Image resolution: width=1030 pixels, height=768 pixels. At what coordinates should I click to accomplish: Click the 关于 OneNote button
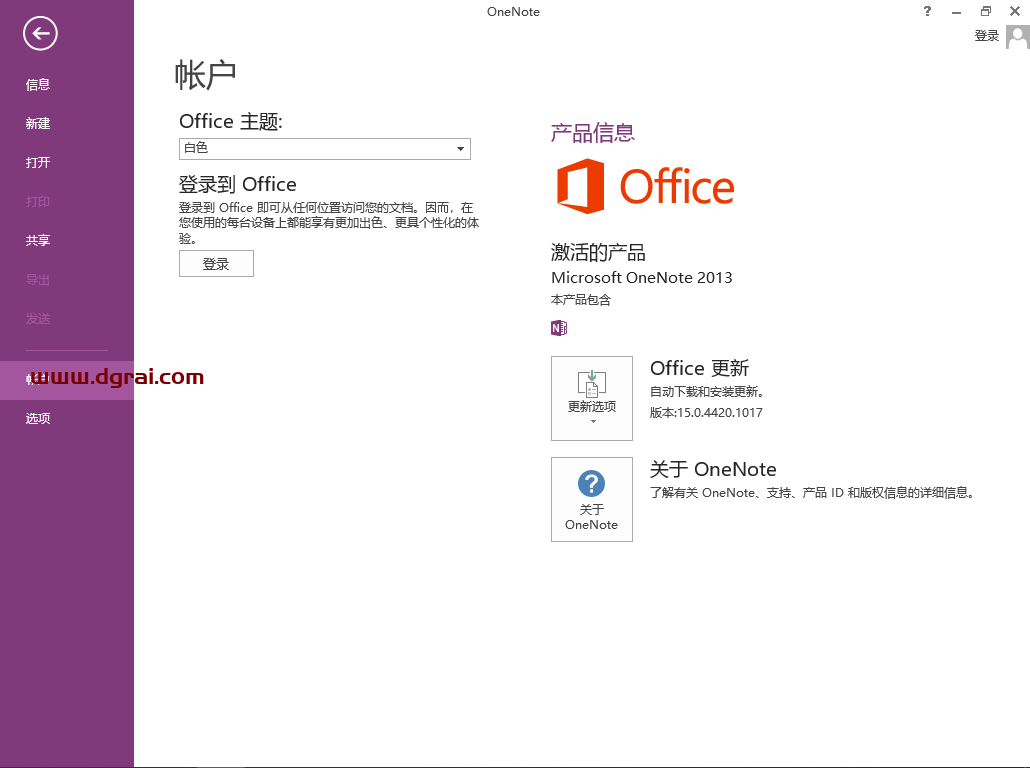pos(592,499)
